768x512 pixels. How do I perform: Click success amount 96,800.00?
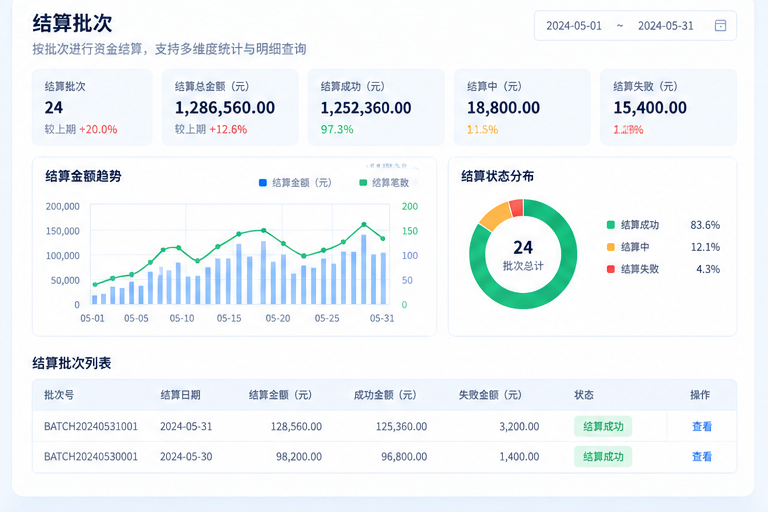(x=404, y=457)
